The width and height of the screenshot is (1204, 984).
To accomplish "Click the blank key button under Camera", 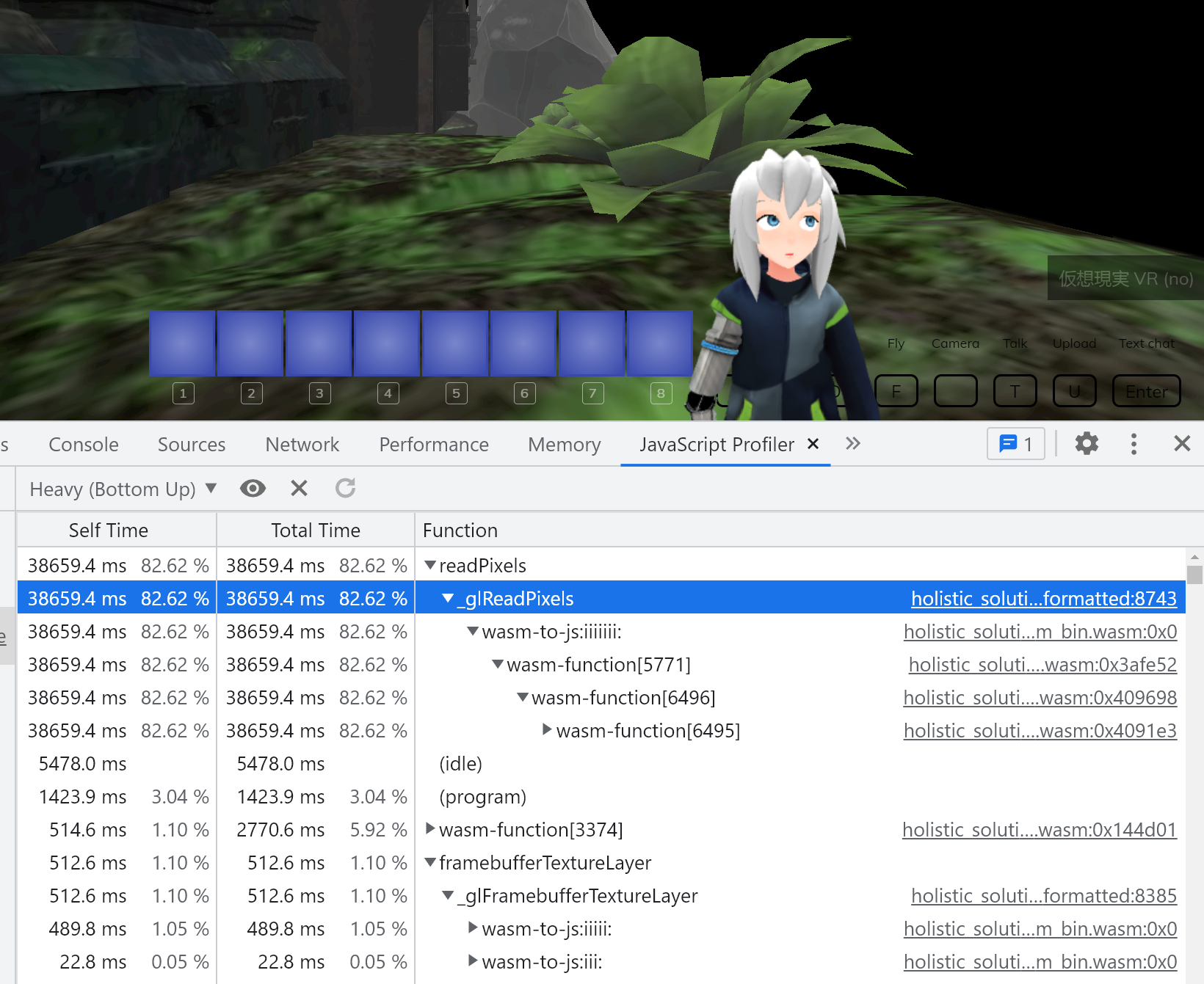I will click(x=955, y=391).
